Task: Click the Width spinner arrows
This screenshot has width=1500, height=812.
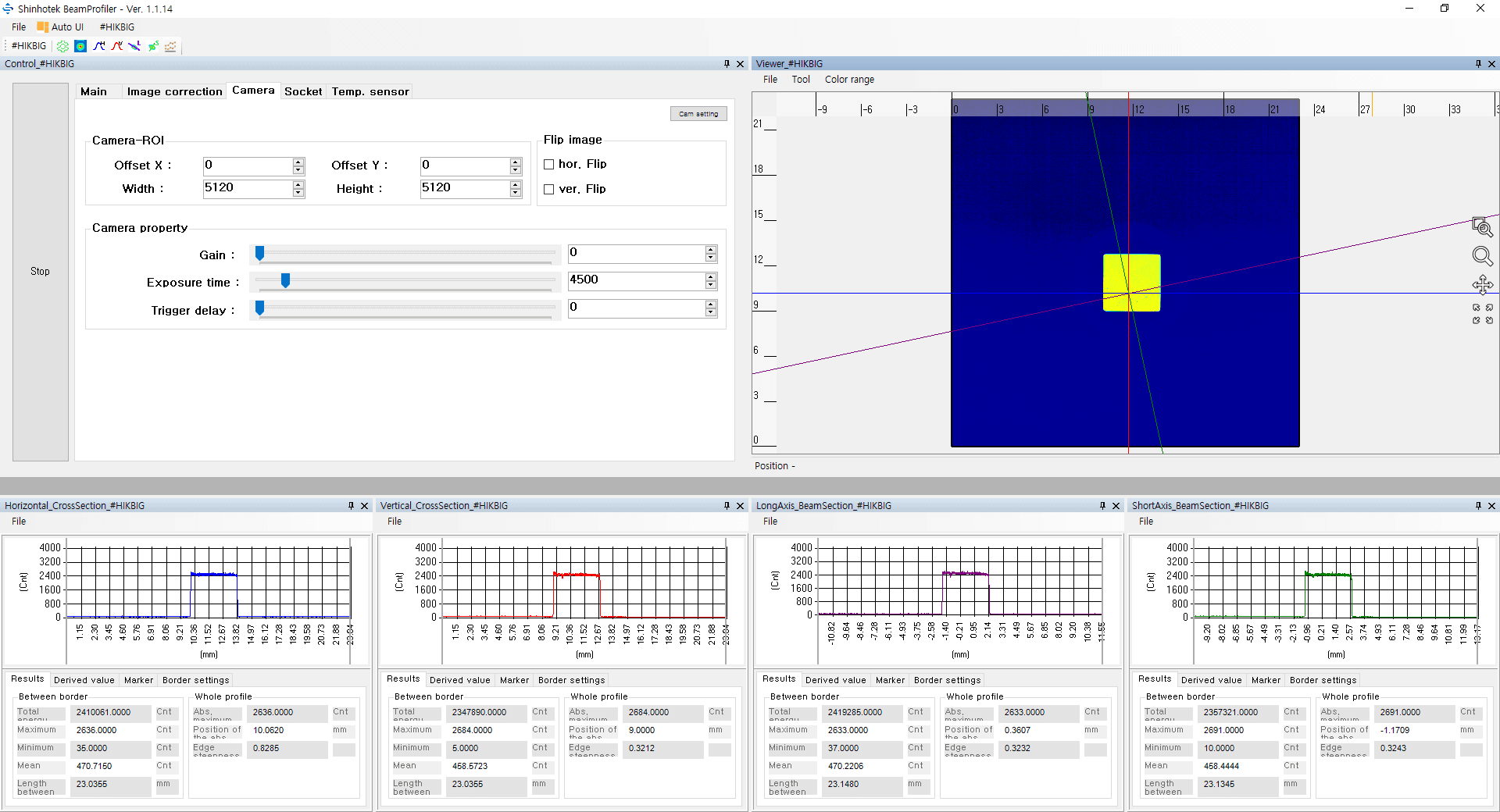Action: pos(298,189)
